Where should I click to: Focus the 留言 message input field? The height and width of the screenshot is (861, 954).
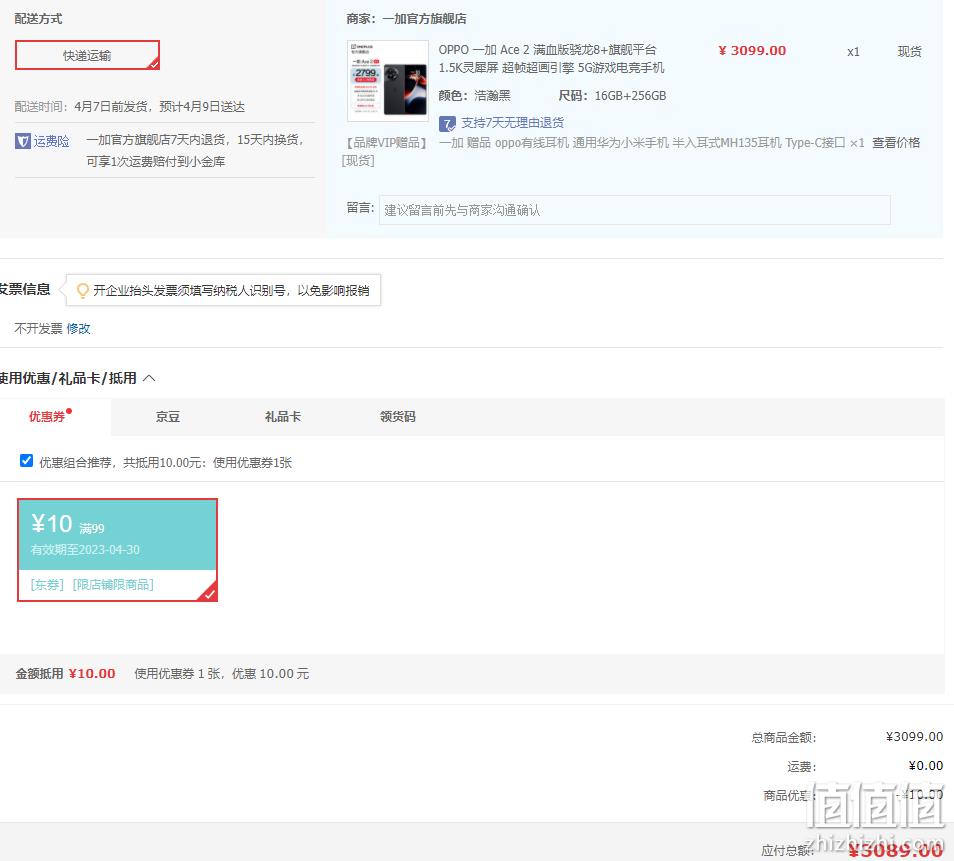point(635,210)
